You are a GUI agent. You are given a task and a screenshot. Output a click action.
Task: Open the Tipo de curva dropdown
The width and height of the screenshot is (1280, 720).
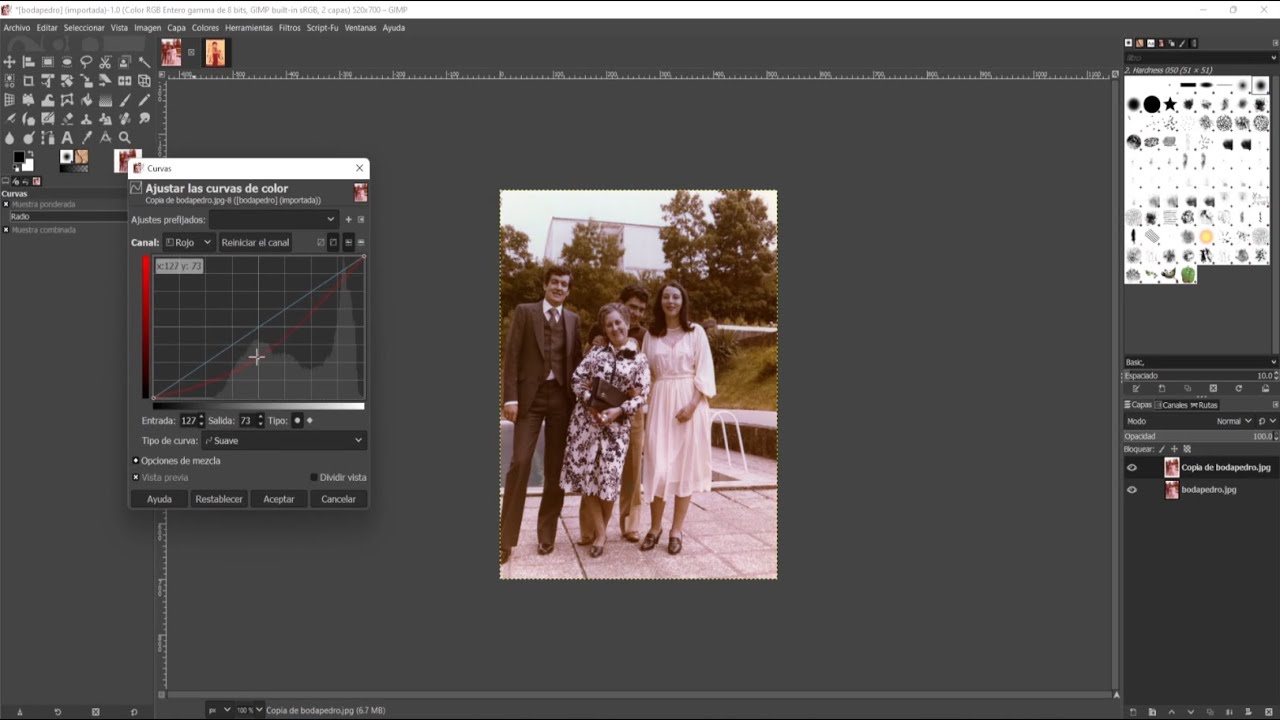coord(284,440)
